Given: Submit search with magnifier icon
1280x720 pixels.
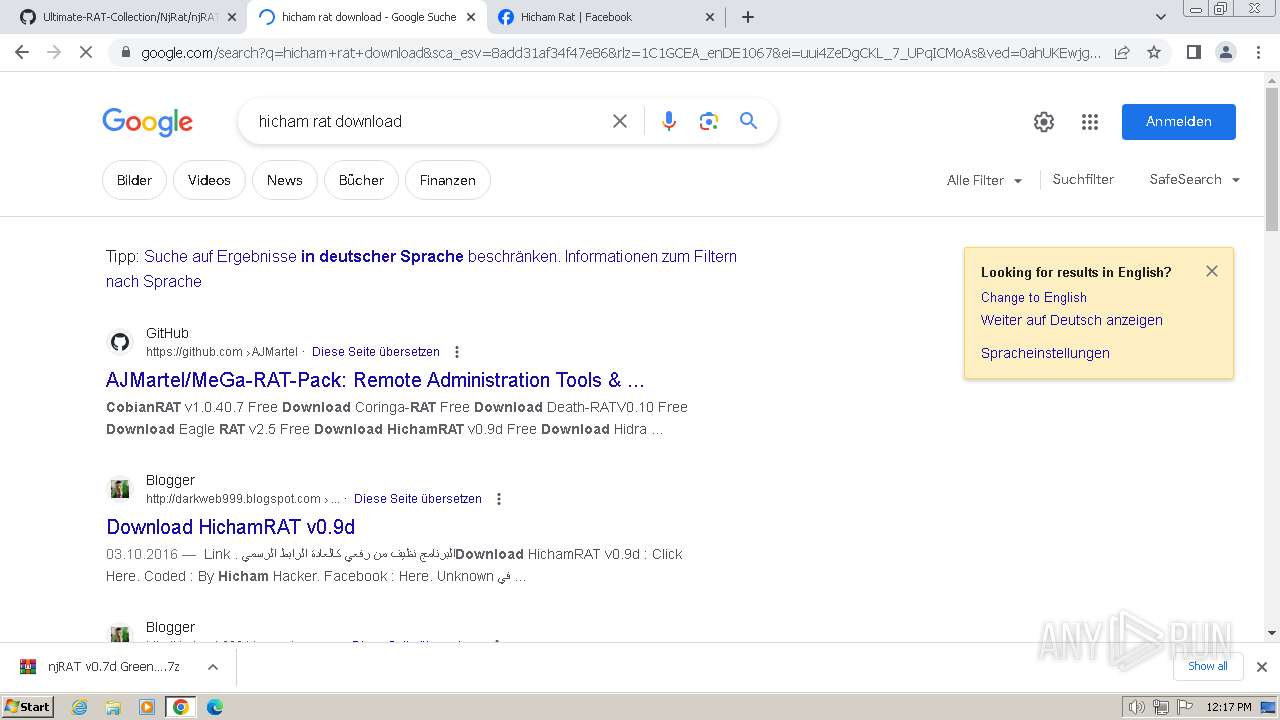Looking at the screenshot, I should (748, 121).
